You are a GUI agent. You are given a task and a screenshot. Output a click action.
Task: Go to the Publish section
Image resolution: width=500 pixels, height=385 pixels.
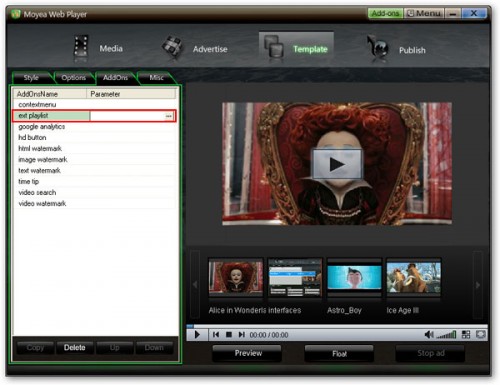(396, 50)
